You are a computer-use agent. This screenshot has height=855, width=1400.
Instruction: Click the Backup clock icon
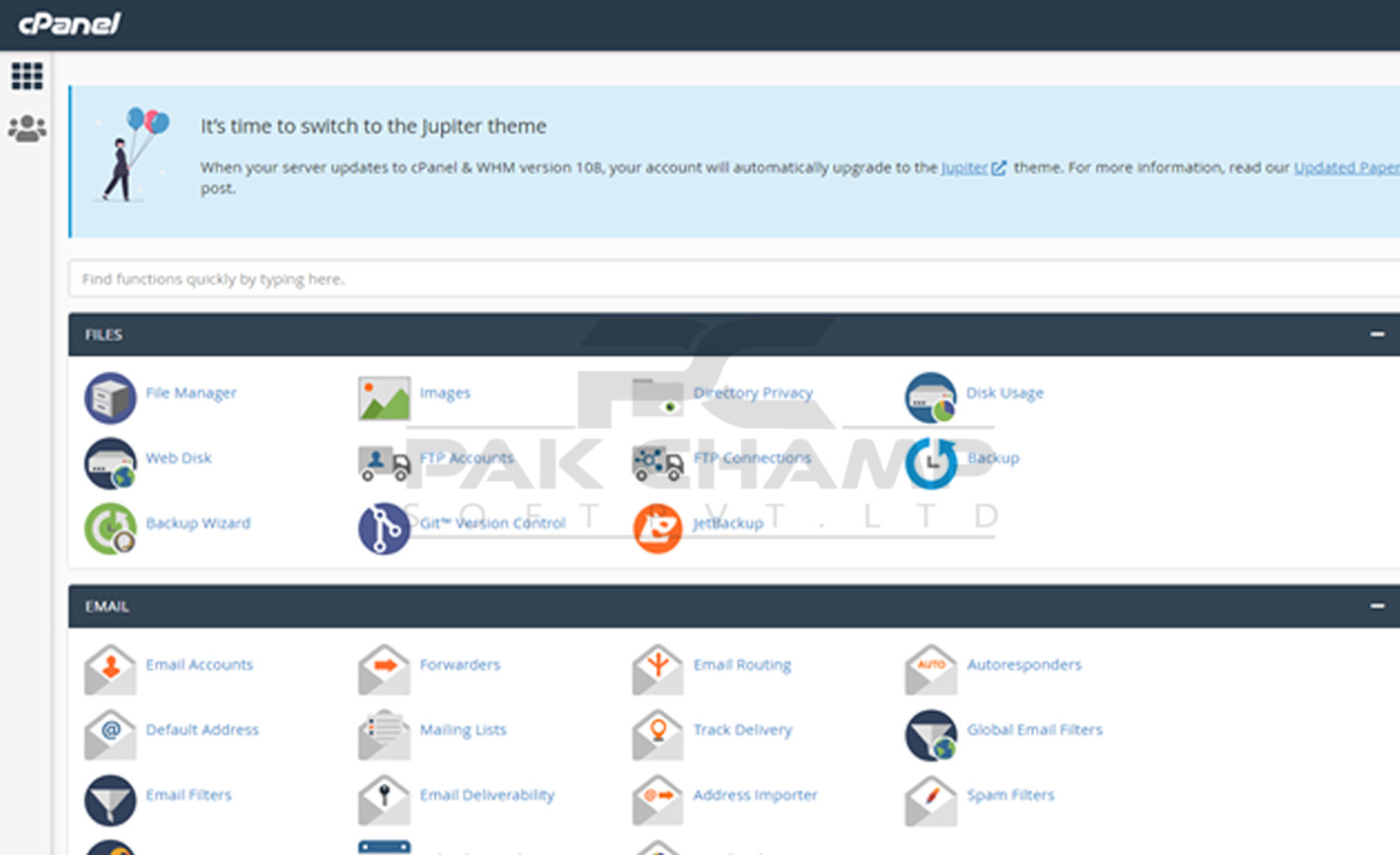pos(930,463)
